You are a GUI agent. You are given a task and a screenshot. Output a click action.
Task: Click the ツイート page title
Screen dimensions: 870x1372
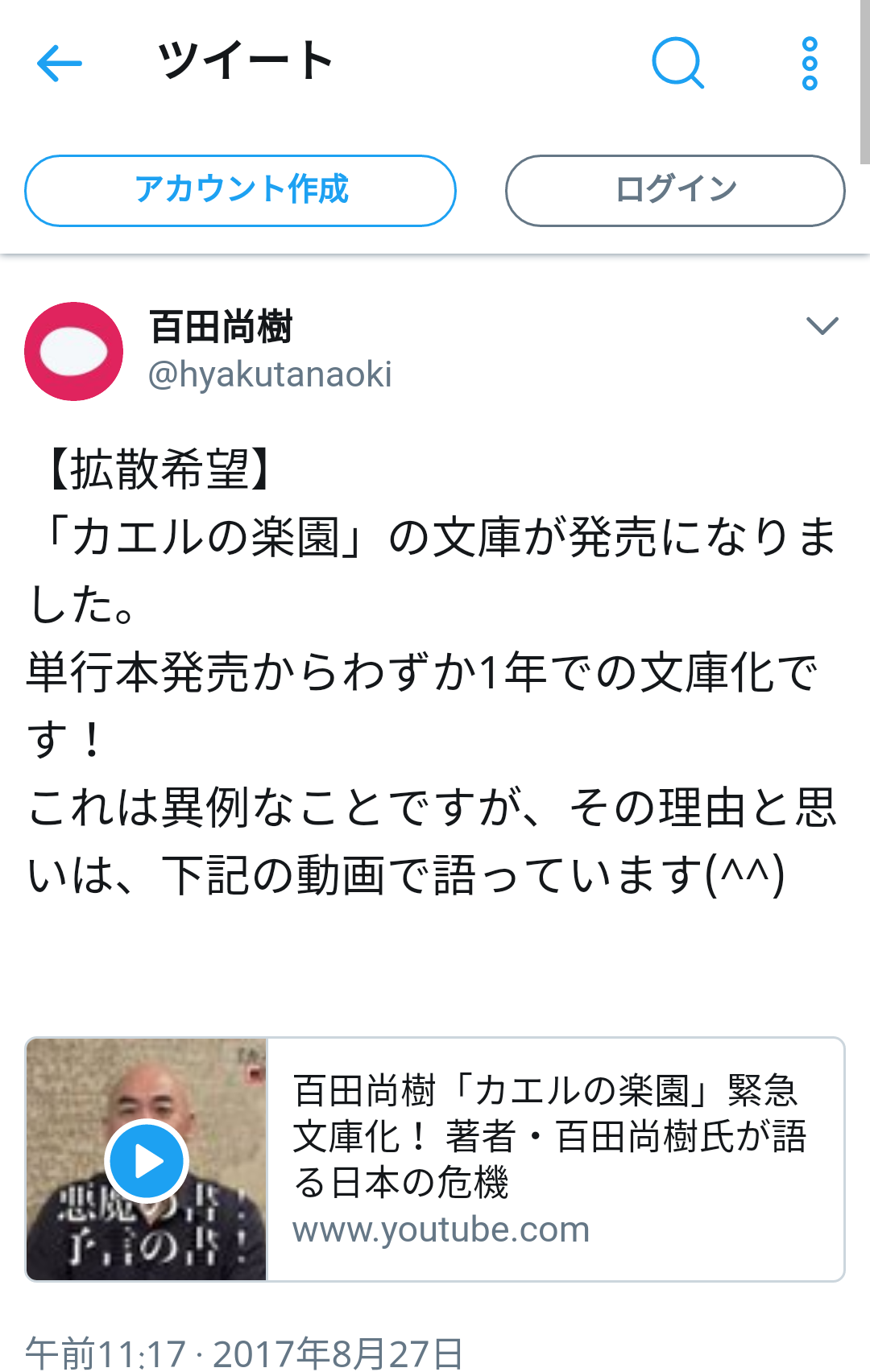[x=245, y=61]
